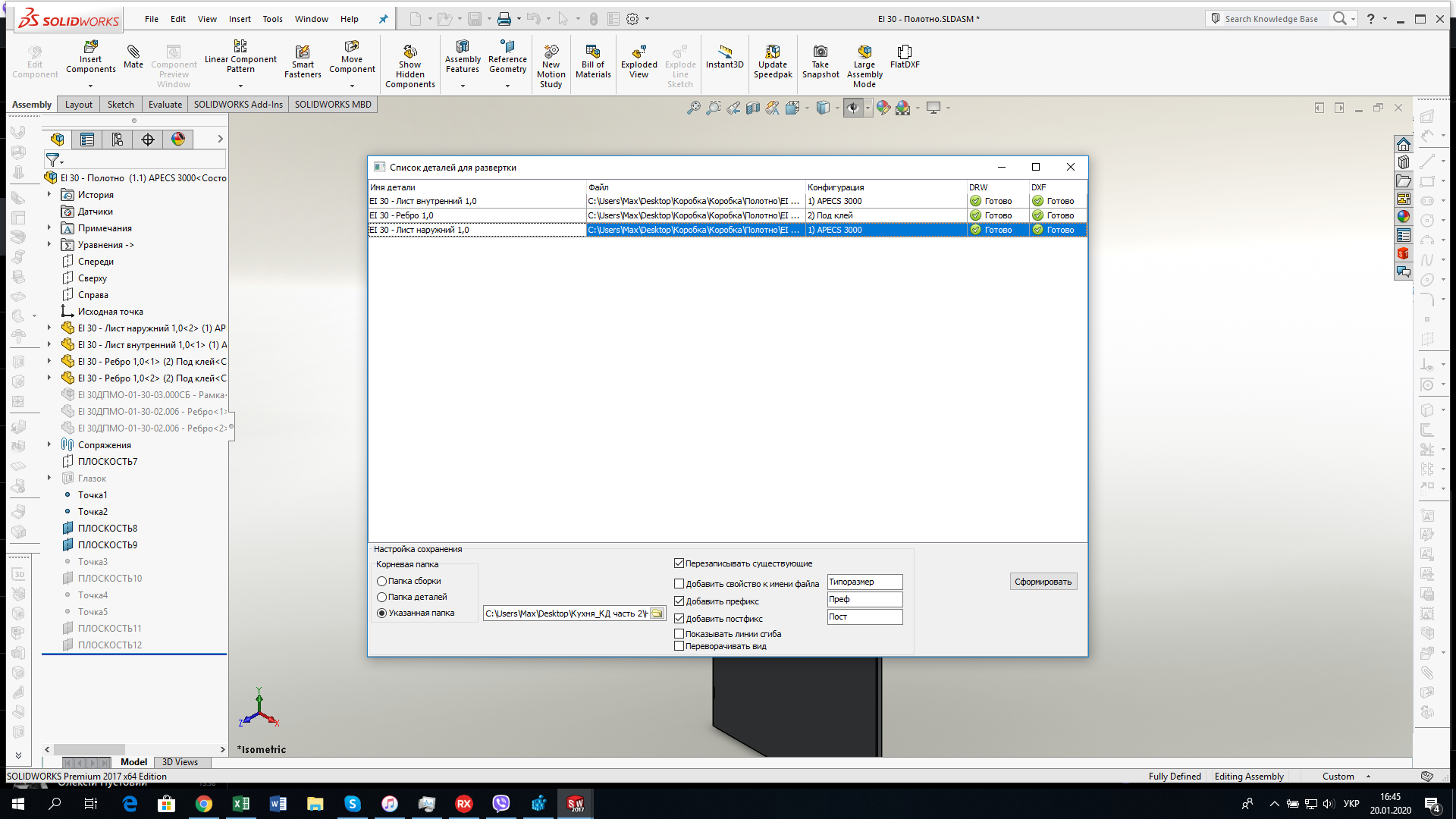
Task: Open Appearances task pane icon
Action: (1404, 217)
